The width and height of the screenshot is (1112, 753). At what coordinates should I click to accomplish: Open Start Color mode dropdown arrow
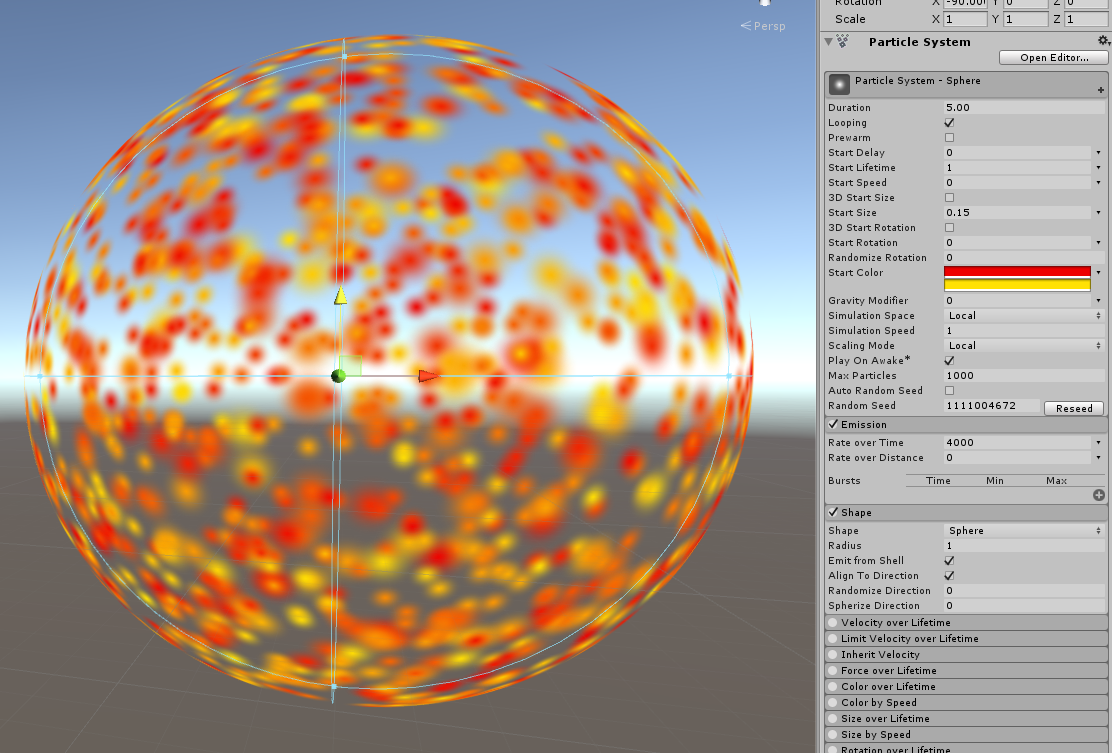[x=1099, y=272]
